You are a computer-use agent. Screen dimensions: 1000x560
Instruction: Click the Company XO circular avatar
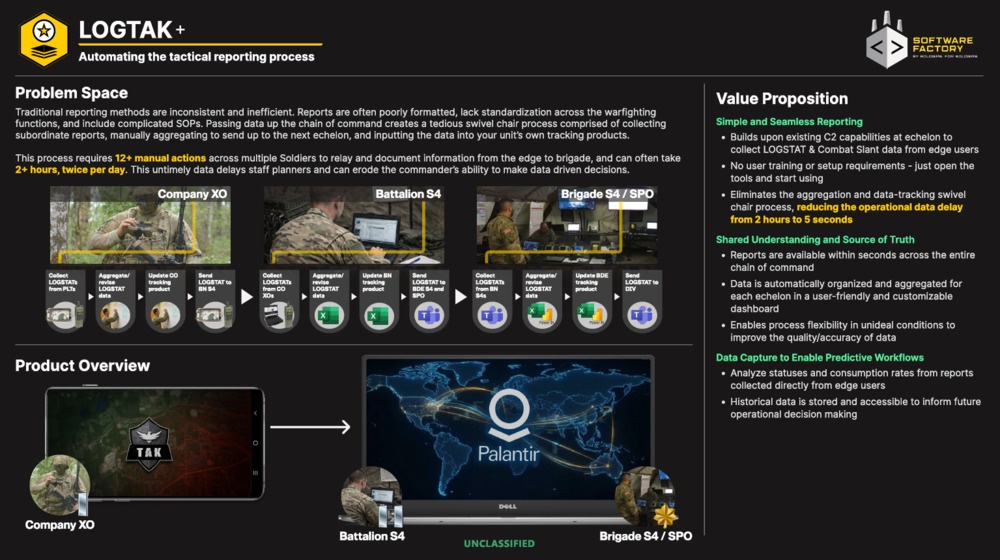click(x=59, y=485)
